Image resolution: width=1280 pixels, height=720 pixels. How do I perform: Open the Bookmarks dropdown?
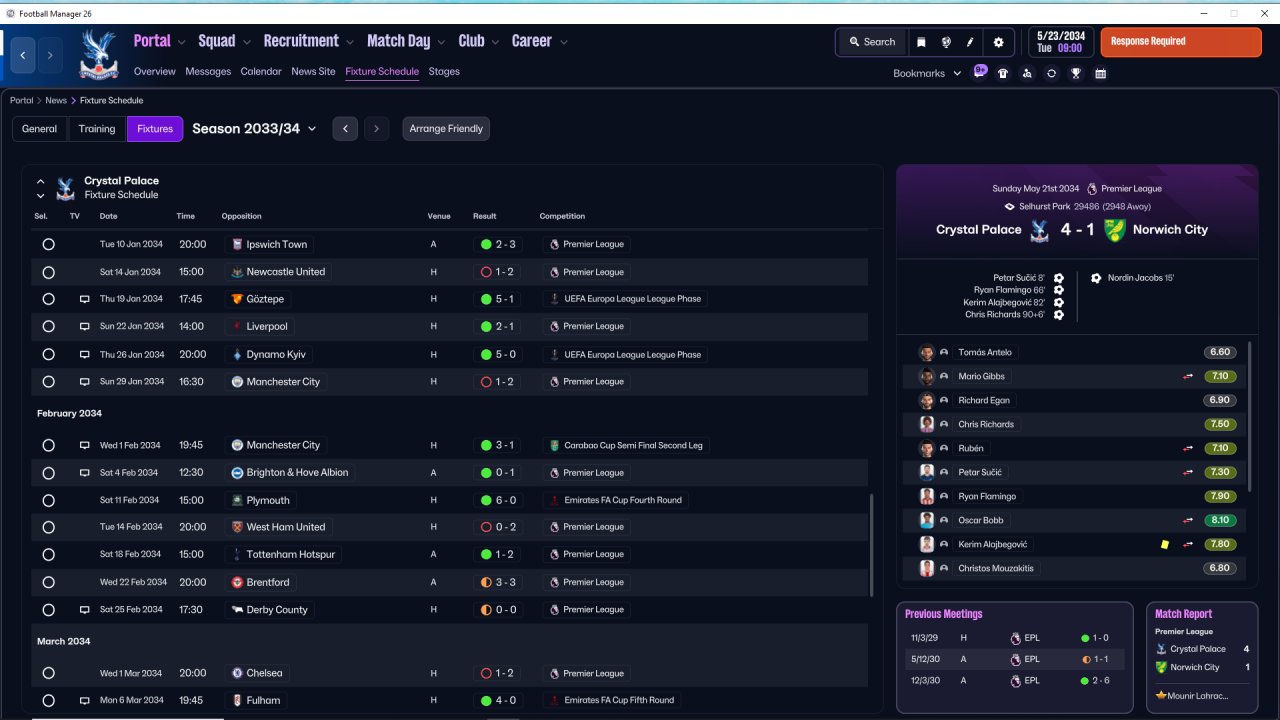click(927, 73)
